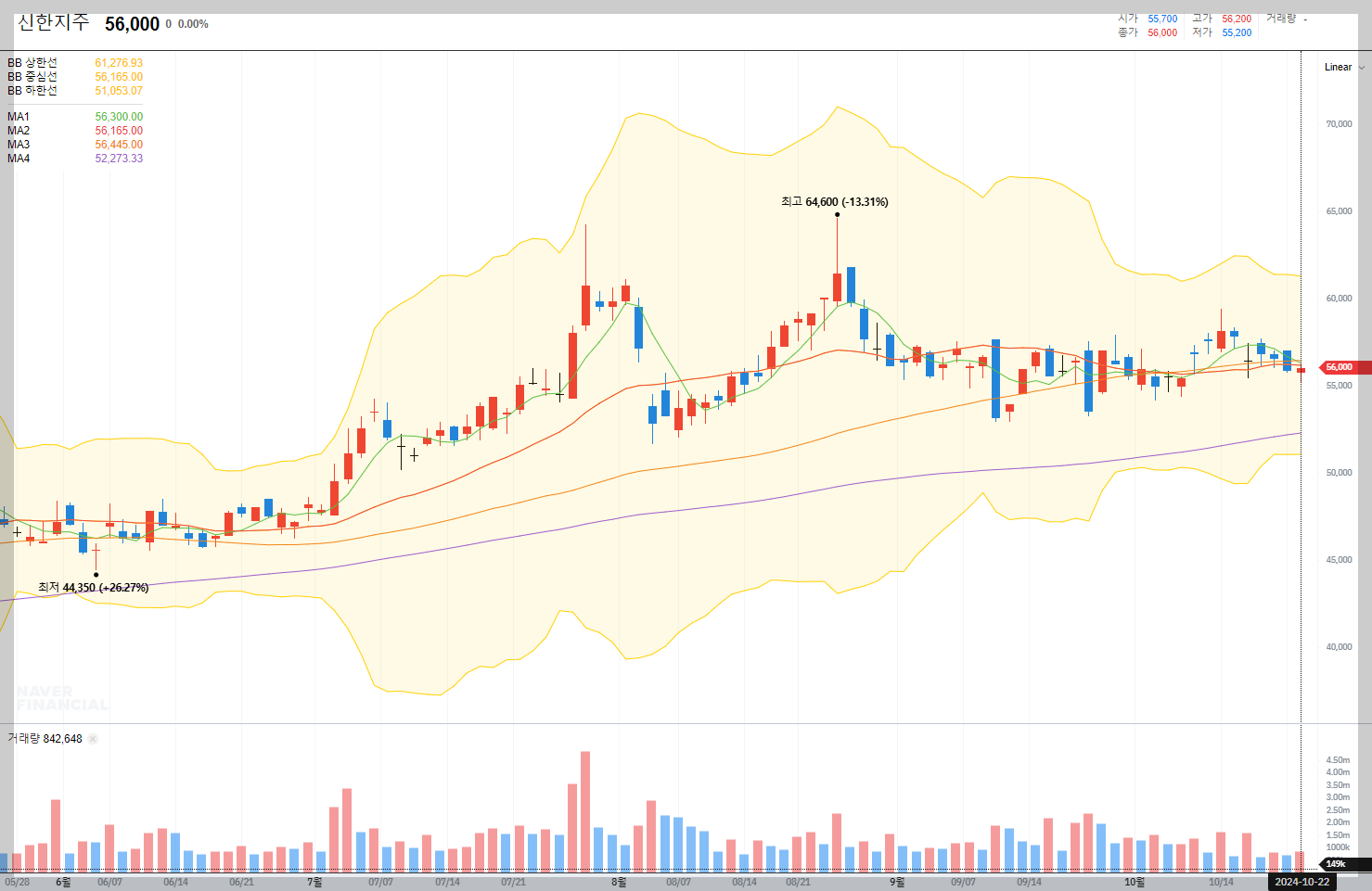Click the 4.50m volume axis label

click(1338, 760)
